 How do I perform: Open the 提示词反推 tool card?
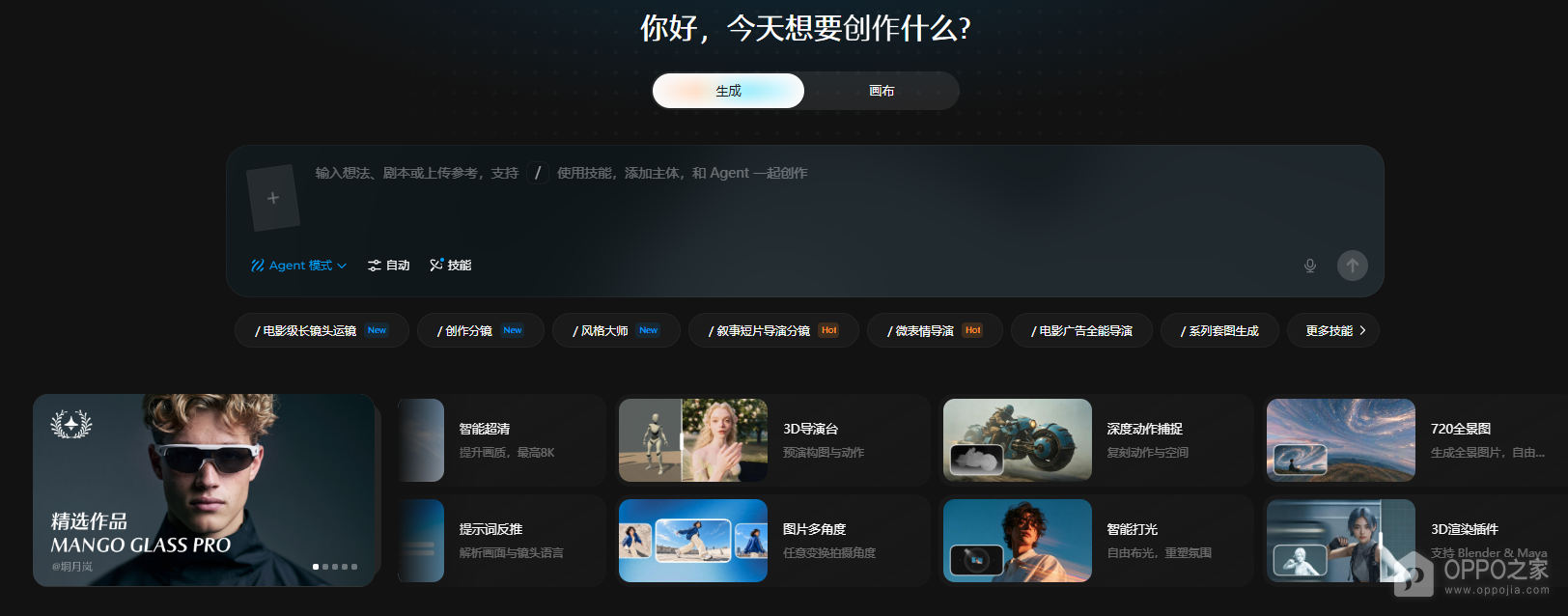(x=501, y=541)
